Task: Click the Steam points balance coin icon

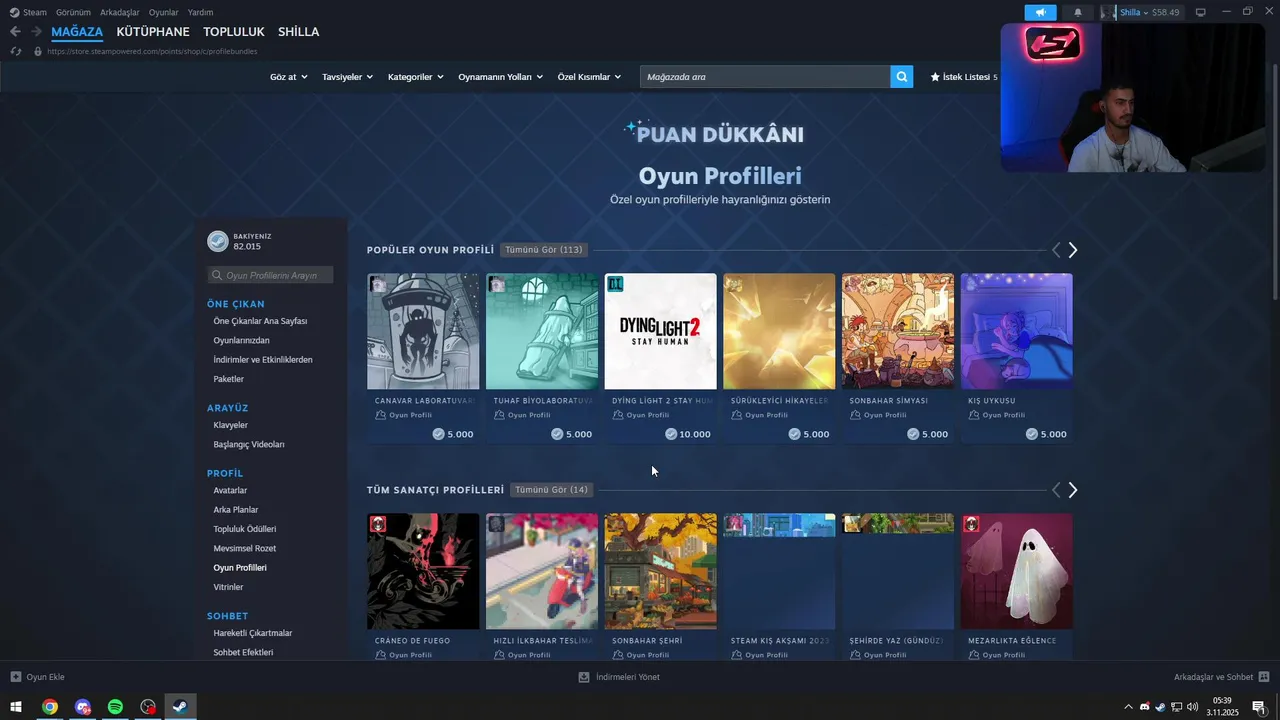Action: coord(218,241)
